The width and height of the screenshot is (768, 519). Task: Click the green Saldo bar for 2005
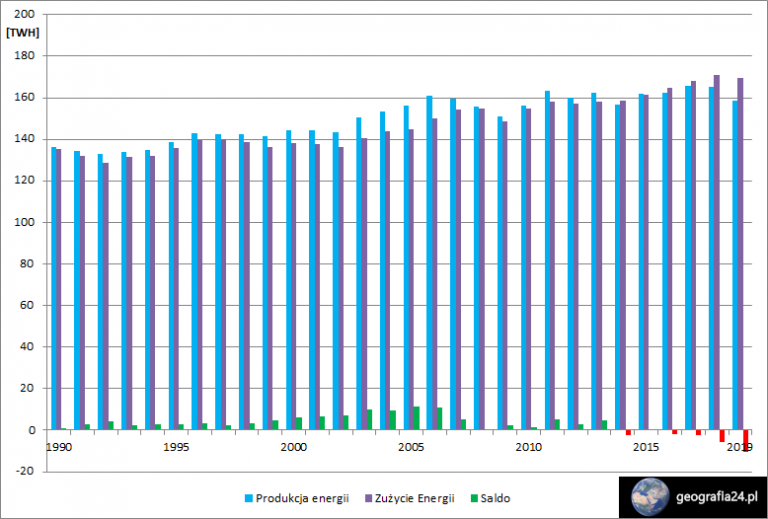[x=416, y=418]
